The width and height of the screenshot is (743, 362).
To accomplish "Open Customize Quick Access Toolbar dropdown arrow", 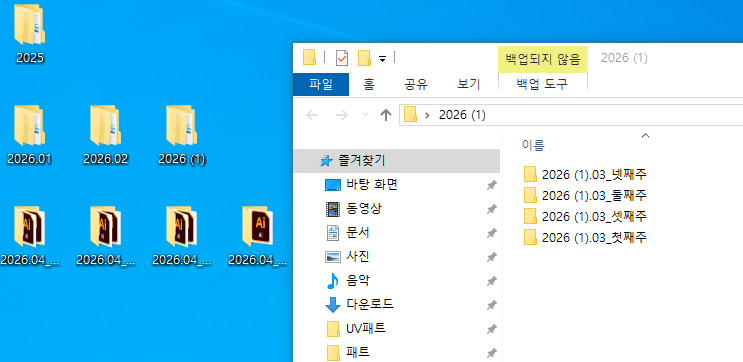I will pyautogui.click(x=382, y=59).
